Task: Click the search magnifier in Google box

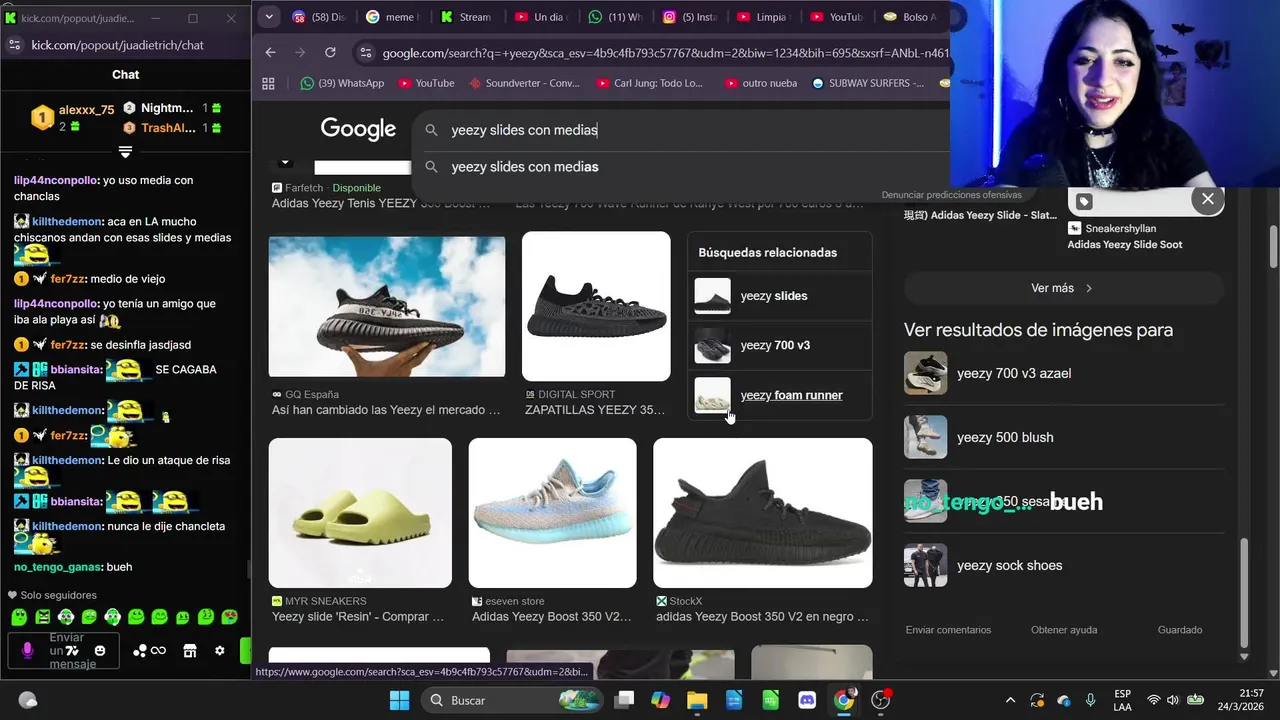Action: 431,130
